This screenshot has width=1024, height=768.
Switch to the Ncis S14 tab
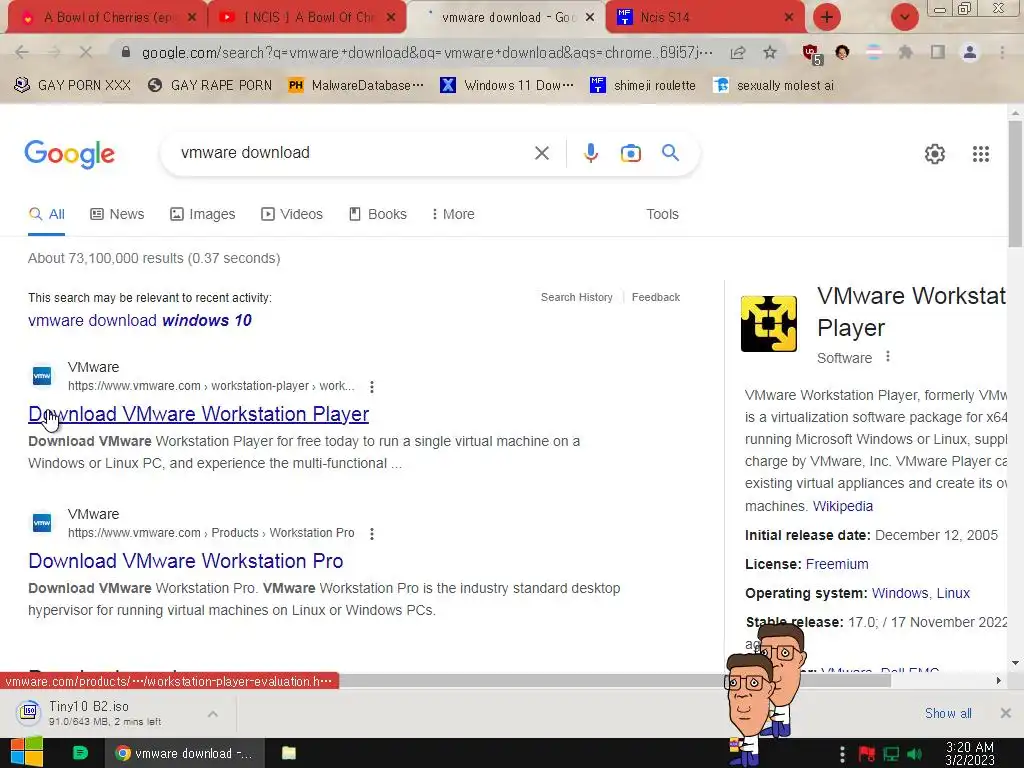click(706, 18)
